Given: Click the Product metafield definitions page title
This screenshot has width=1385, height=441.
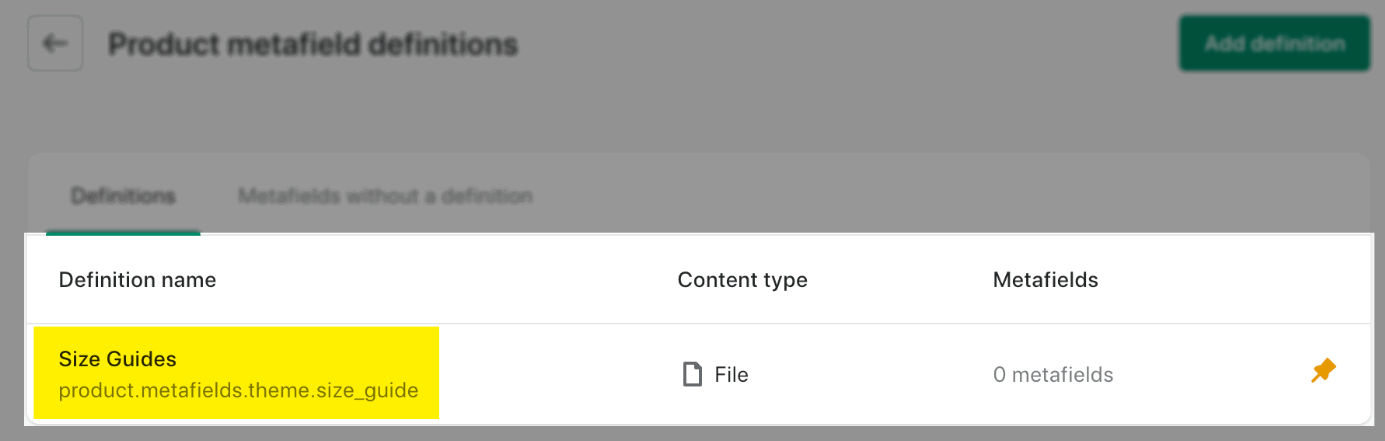Looking at the screenshot, I should click(x=313, y=44).
